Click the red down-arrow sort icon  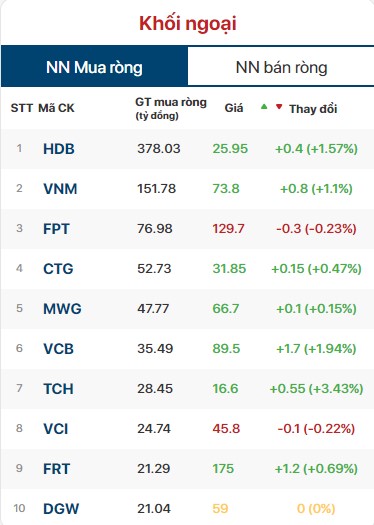pyautogui.click(x=279, y=107)
